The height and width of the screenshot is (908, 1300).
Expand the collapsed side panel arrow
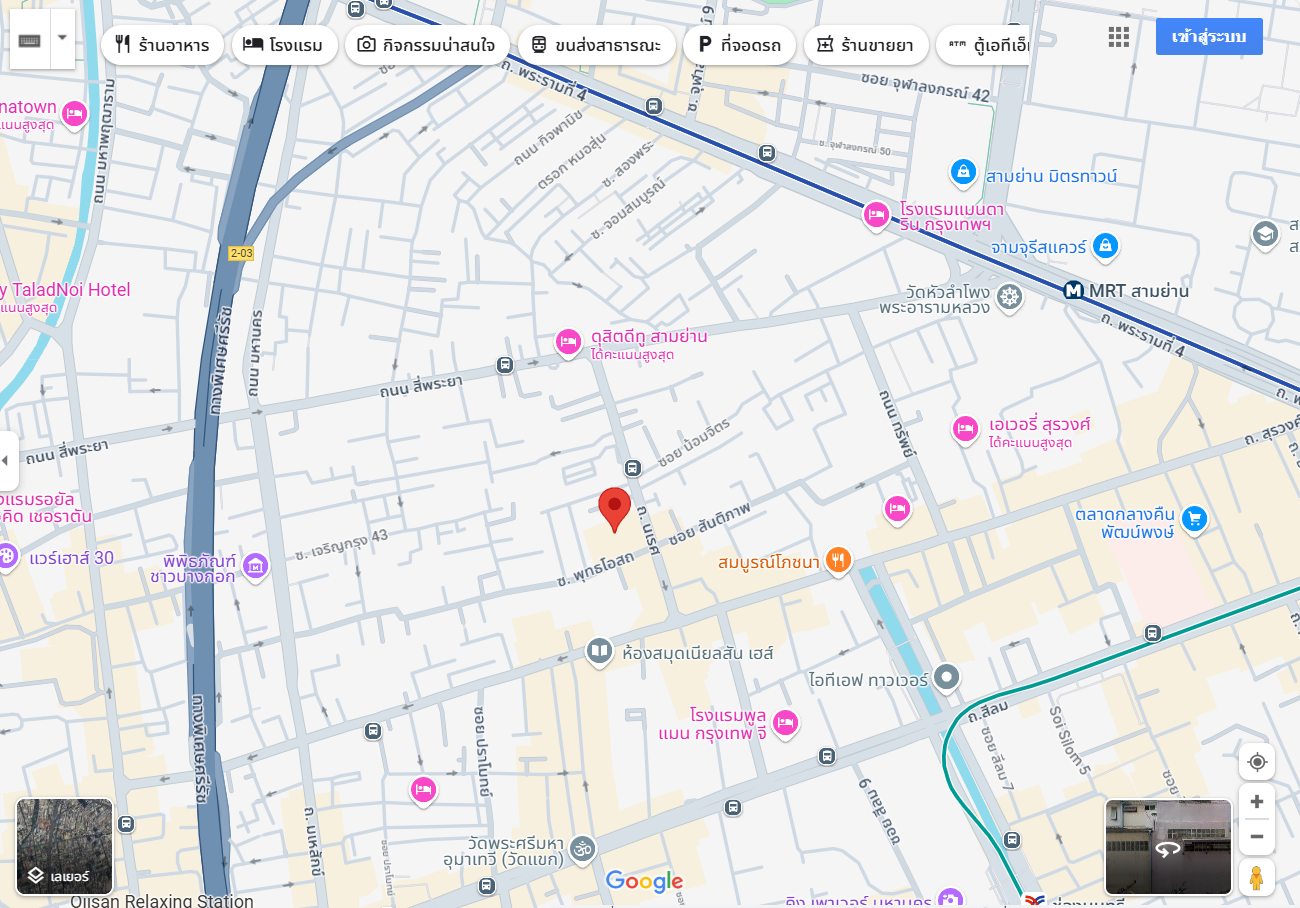point(5,461)
